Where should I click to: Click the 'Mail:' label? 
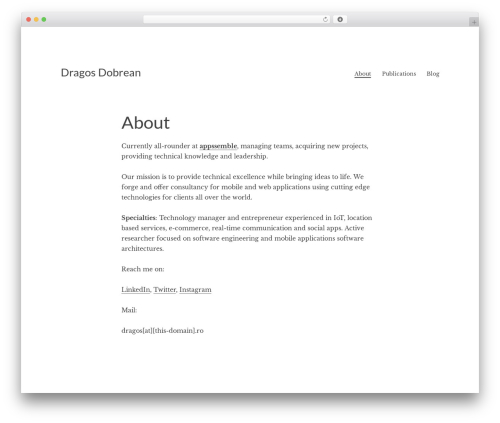[129, 310]
